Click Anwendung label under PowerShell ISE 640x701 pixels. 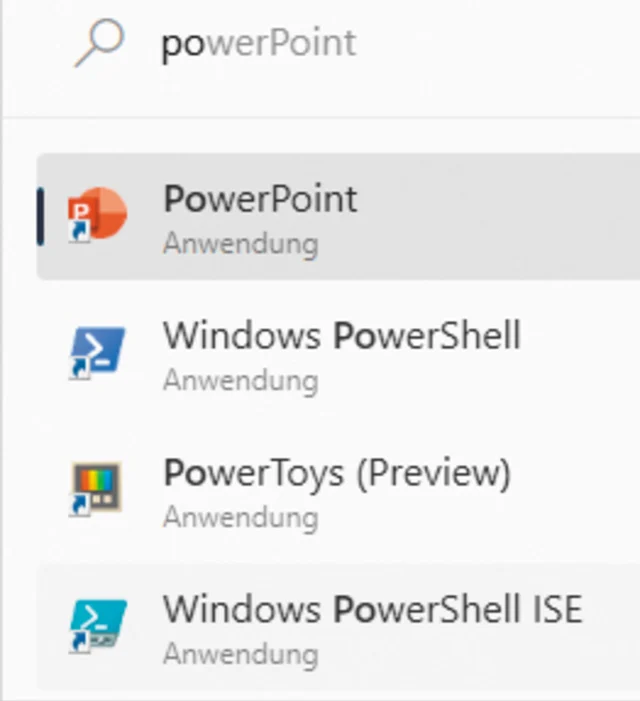(240, 654)
